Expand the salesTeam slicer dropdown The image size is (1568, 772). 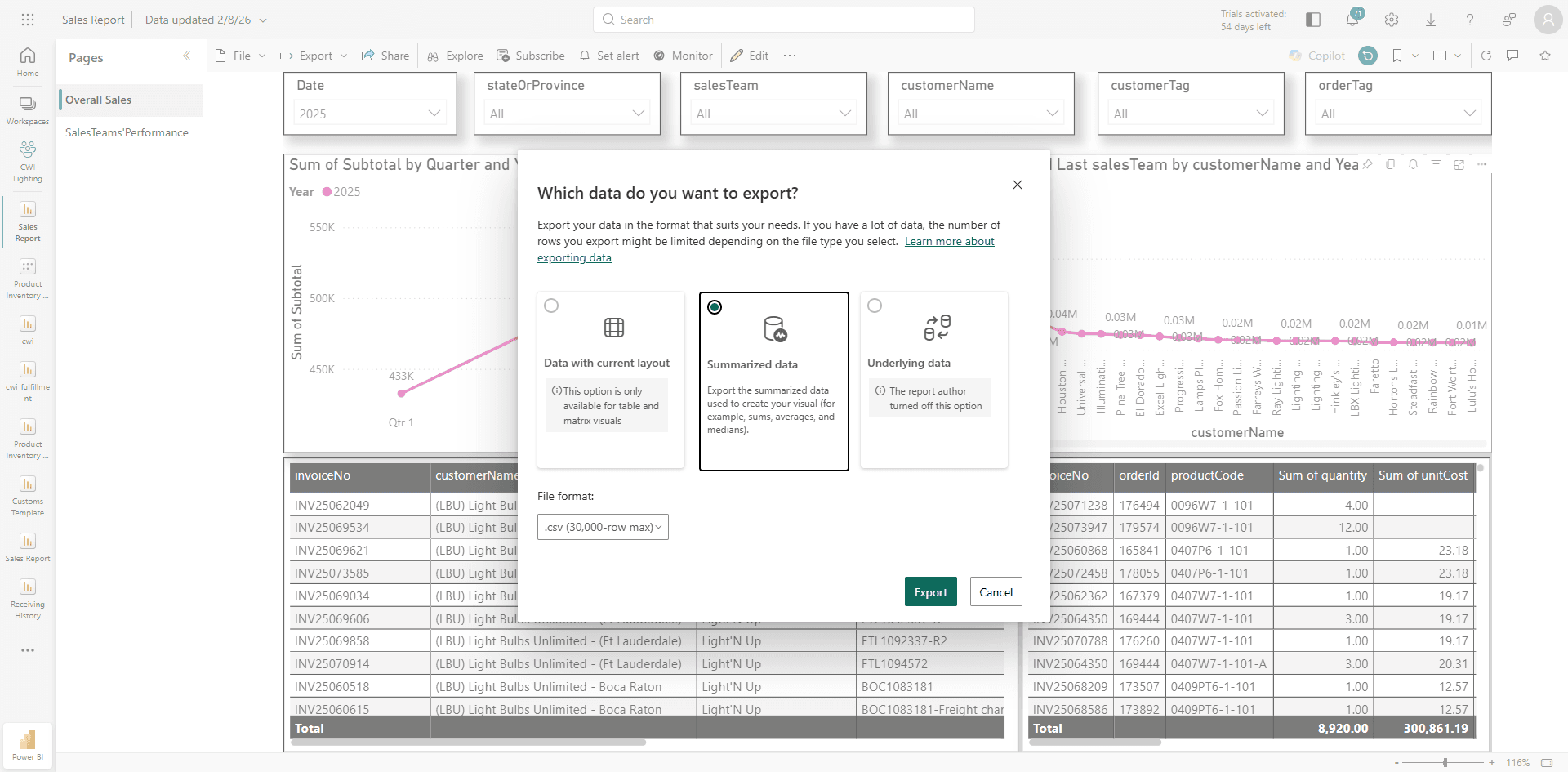point(773,114)
